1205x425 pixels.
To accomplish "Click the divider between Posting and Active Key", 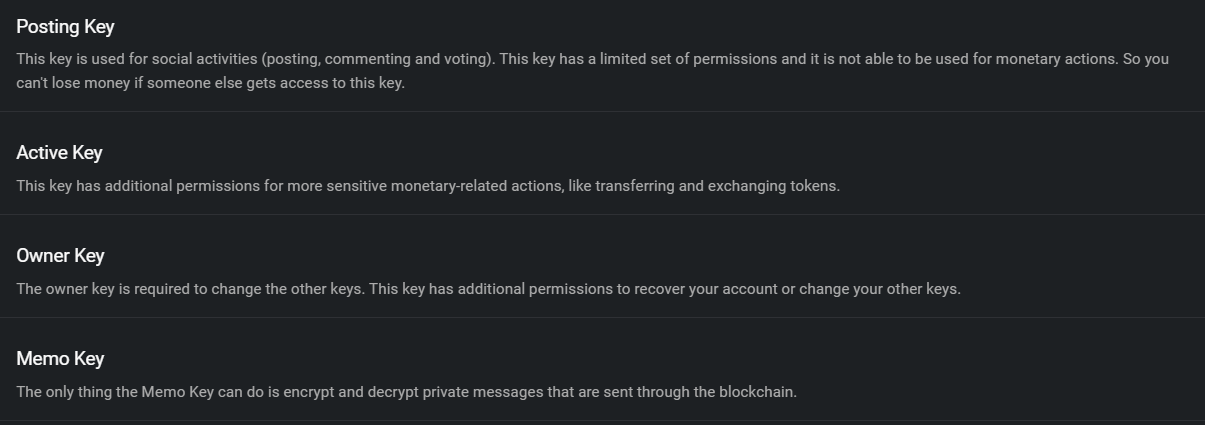I will 602,111.
